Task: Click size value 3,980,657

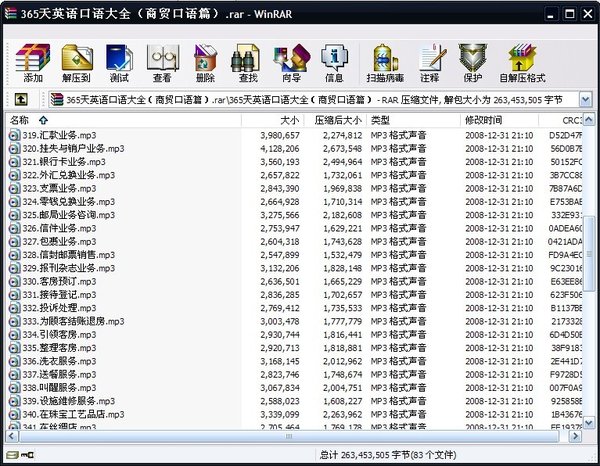Action: (280, 135)
